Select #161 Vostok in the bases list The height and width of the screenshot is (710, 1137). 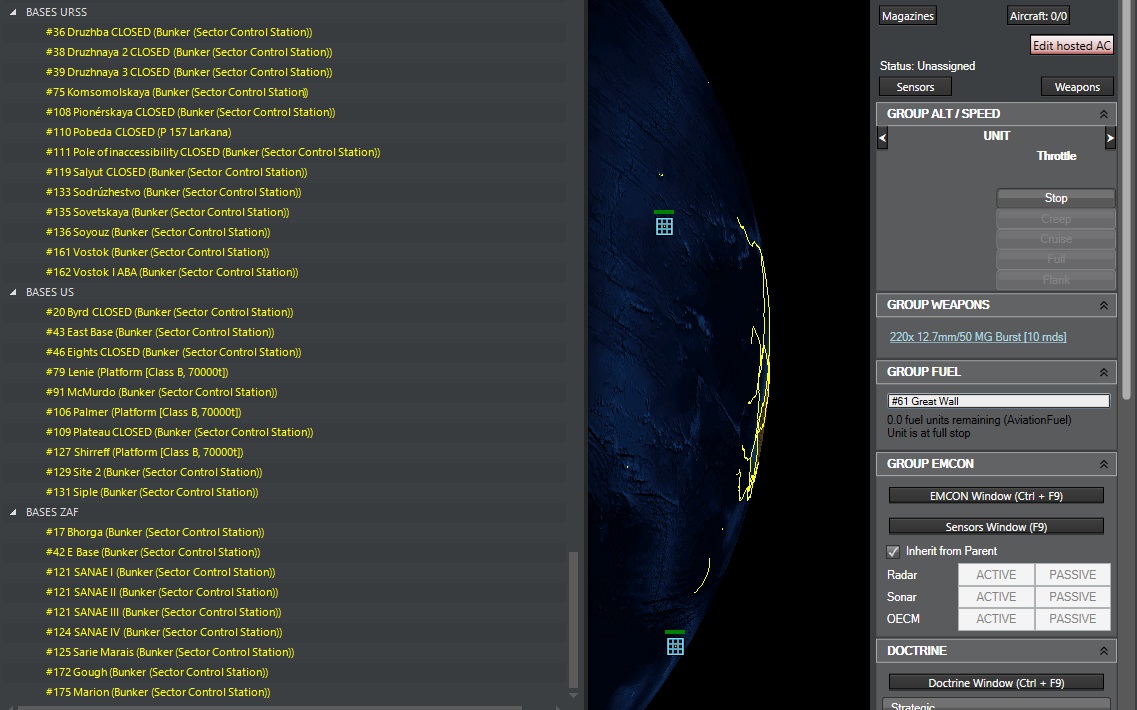point(157,252)
